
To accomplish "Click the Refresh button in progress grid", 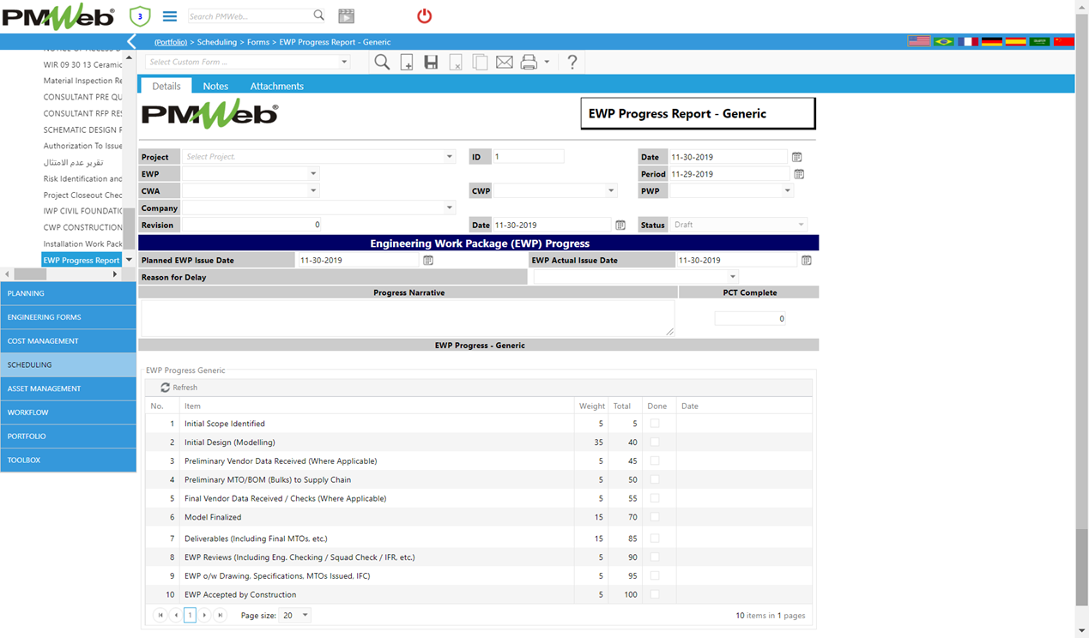I will (179, 387).
